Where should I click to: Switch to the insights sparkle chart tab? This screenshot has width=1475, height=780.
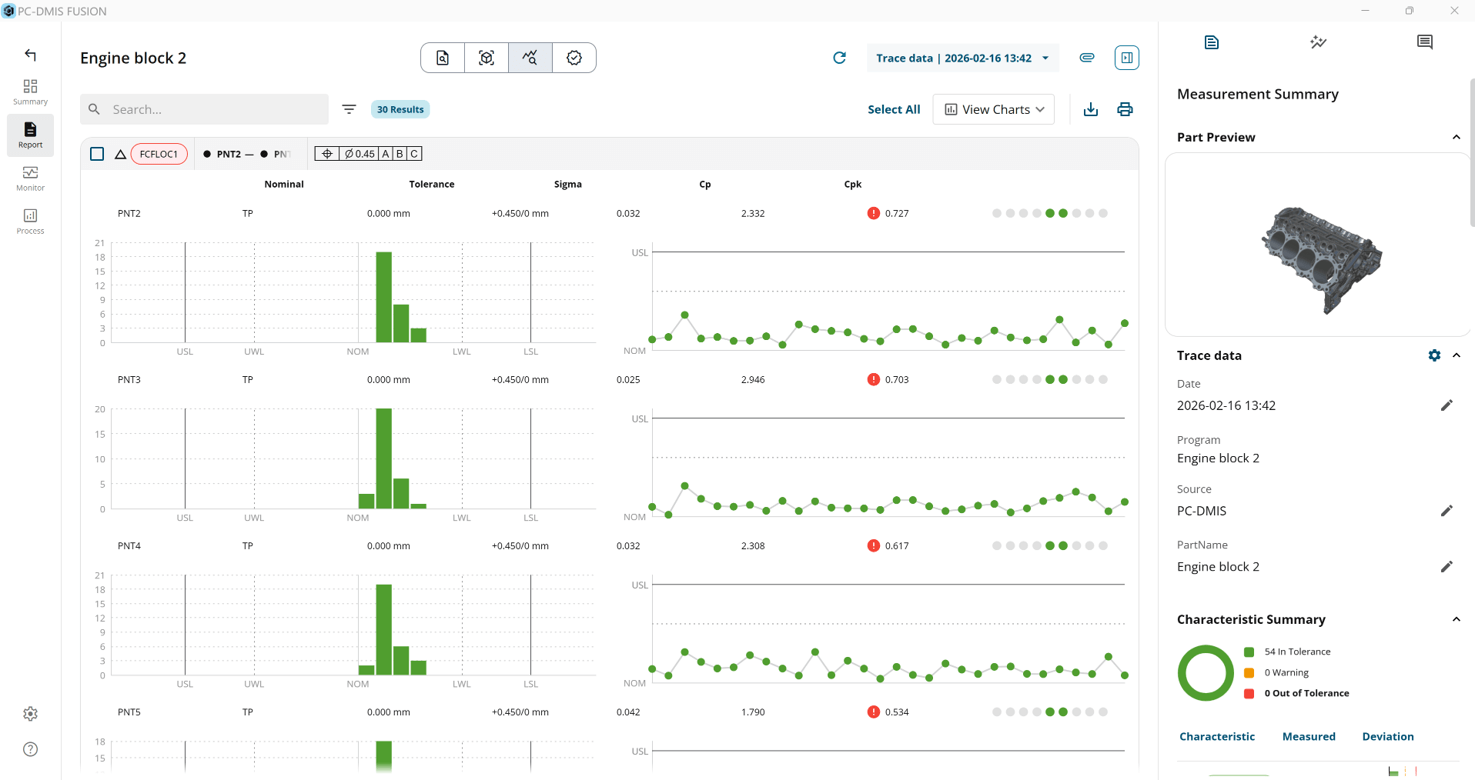pos(1318,42)
